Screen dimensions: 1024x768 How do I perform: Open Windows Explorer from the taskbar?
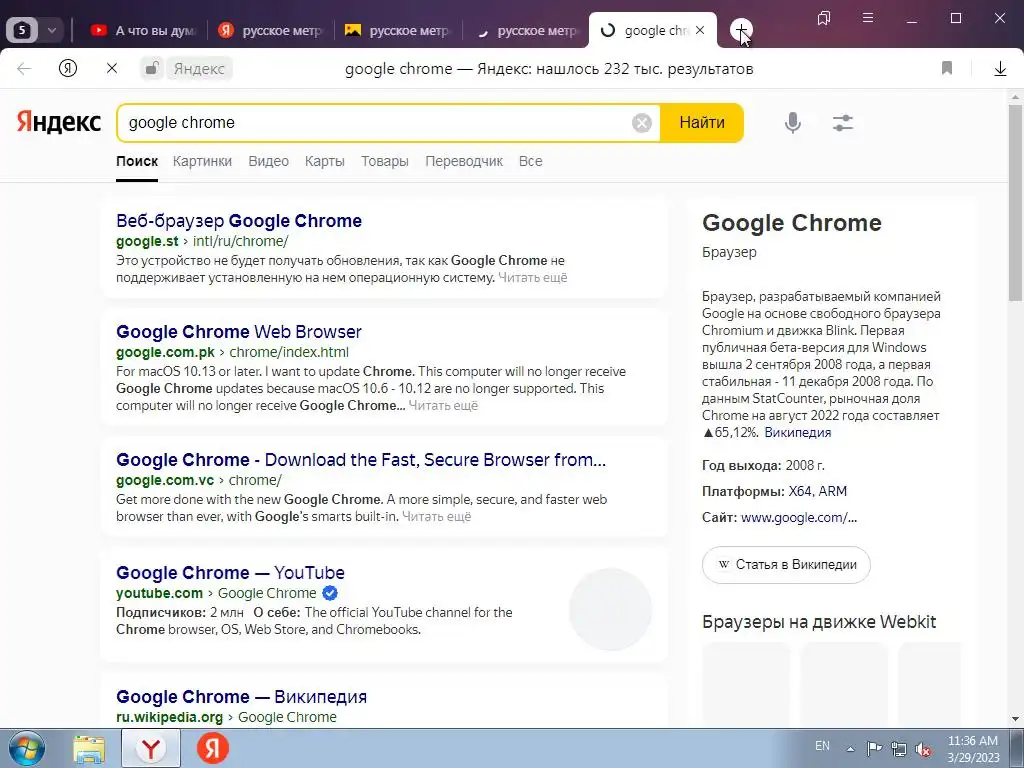click(x=89, y=748)
